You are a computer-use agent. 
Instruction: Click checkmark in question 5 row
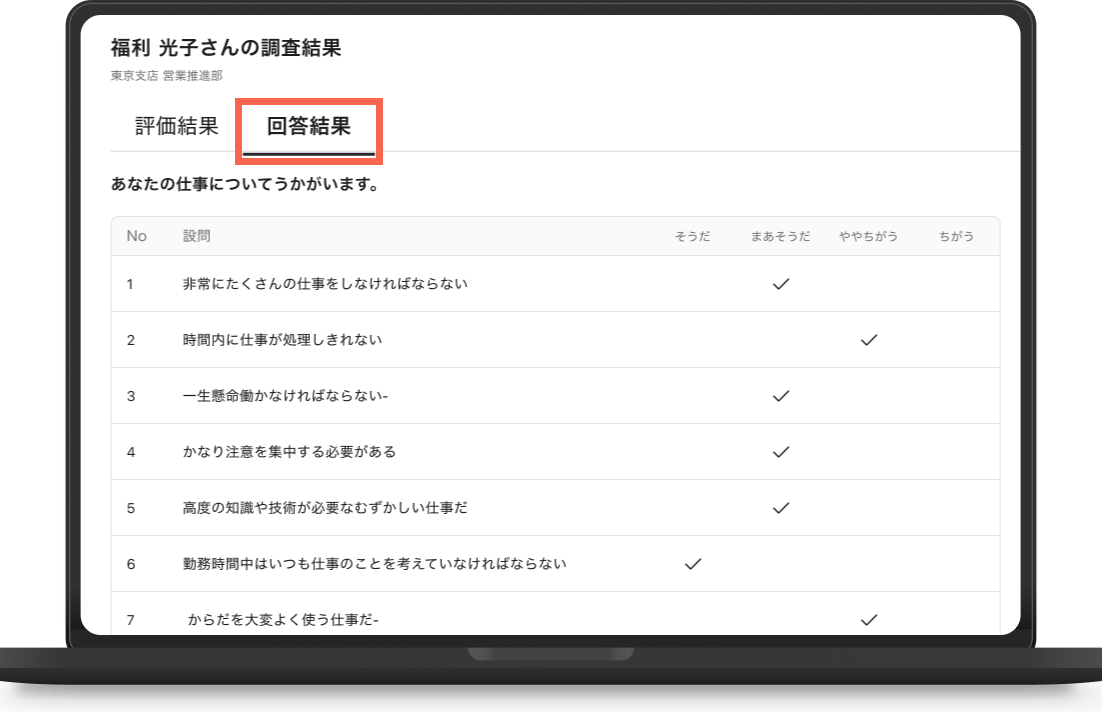781,508
